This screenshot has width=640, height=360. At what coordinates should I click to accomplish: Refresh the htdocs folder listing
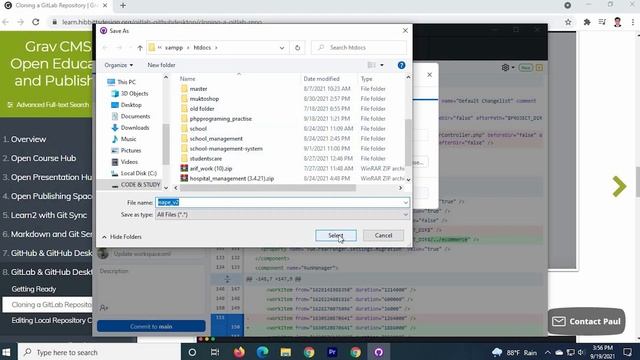click(x=297, y=48)
